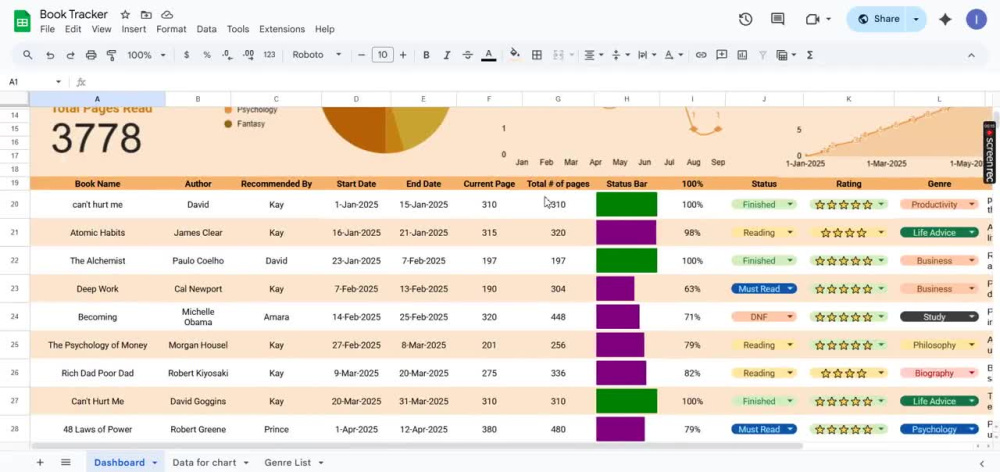Show all sheets list

(66, 462)
